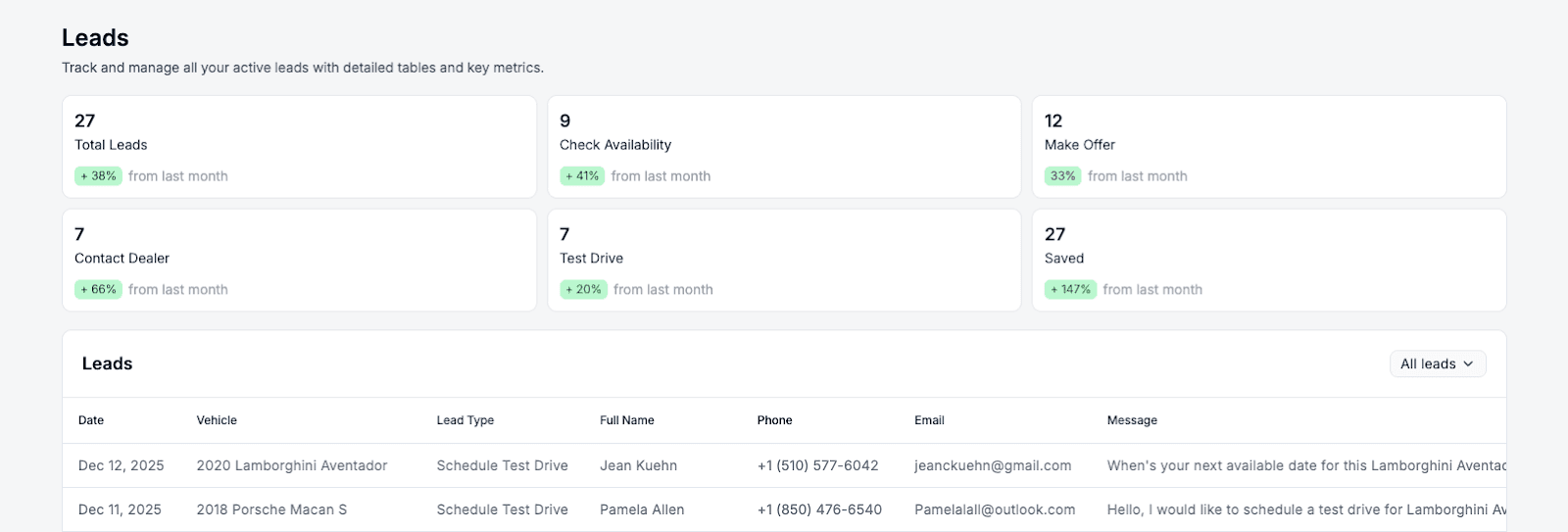Click the Phone column header

(774, 420)
